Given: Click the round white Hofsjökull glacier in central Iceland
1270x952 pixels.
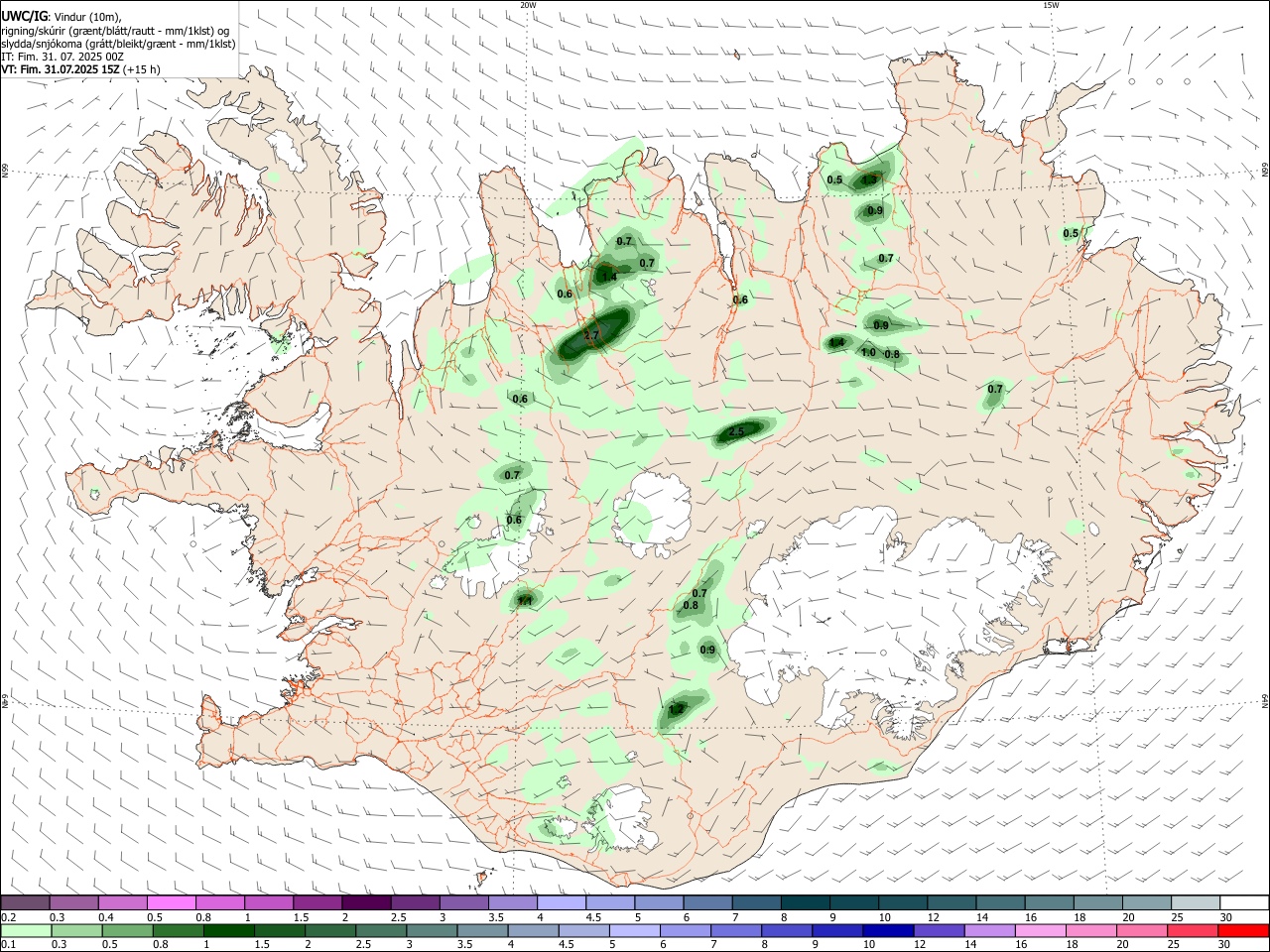Looking at the screenshot, I should coord(653,514).
